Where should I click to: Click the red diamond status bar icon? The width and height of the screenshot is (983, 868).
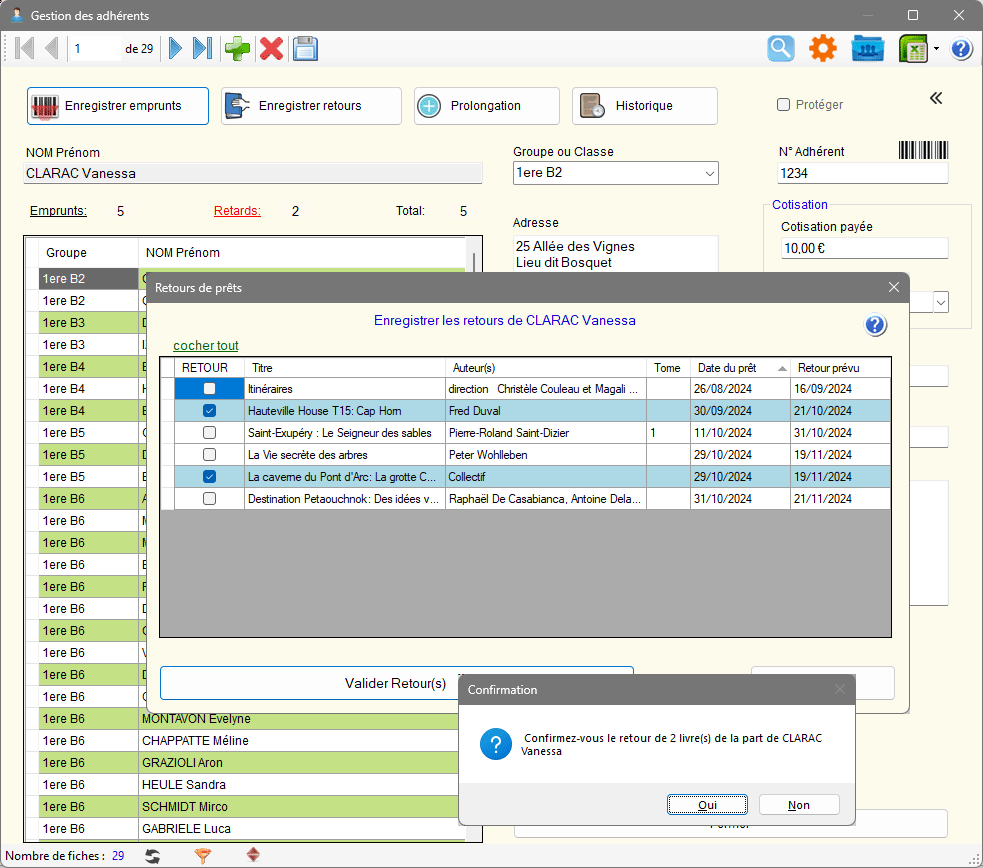tap(253, 855)
